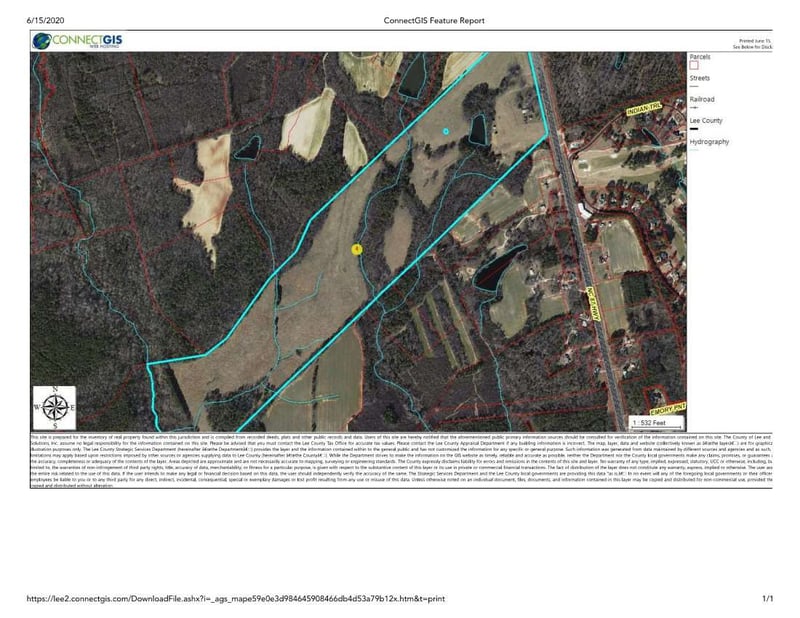Click the compass rose on the map
Screen dimensions: 800x618
55,407
